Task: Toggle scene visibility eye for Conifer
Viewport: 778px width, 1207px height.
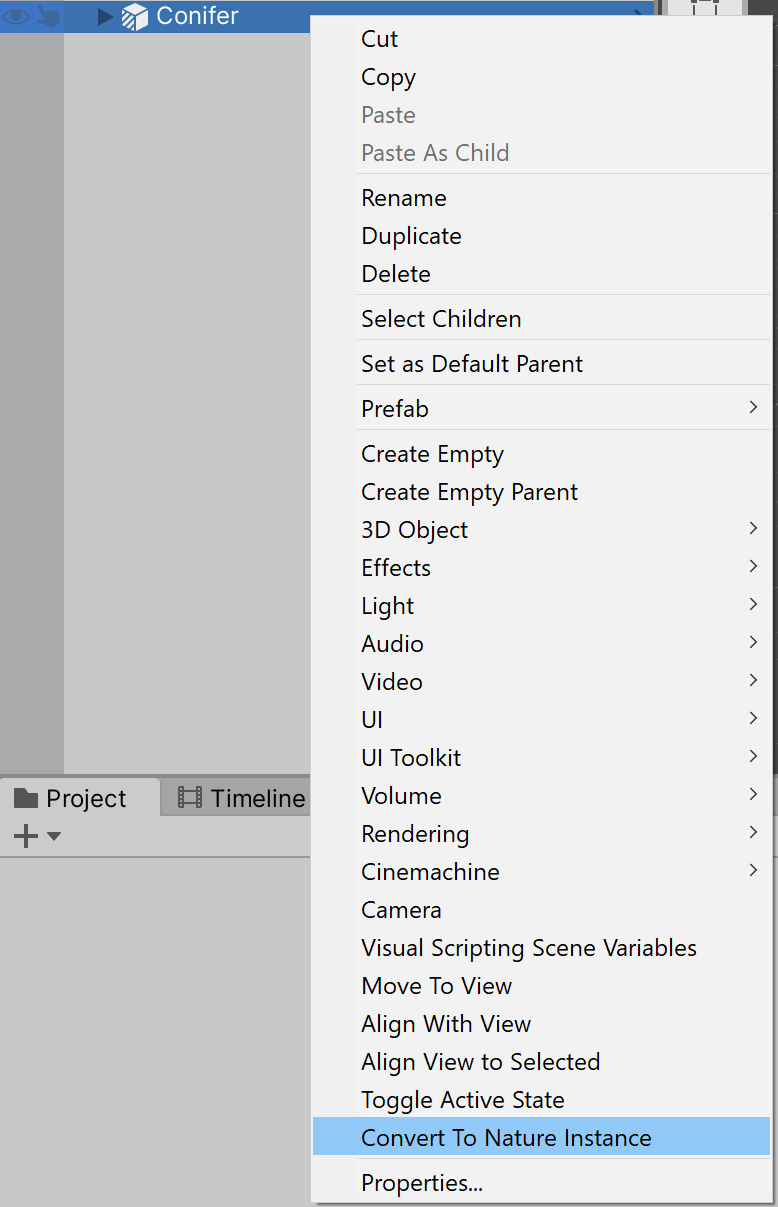Action: click(16, 16)
